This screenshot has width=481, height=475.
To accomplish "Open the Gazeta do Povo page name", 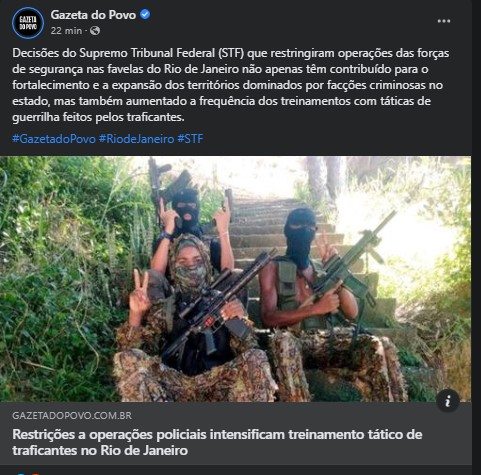I will coord(93,15).
